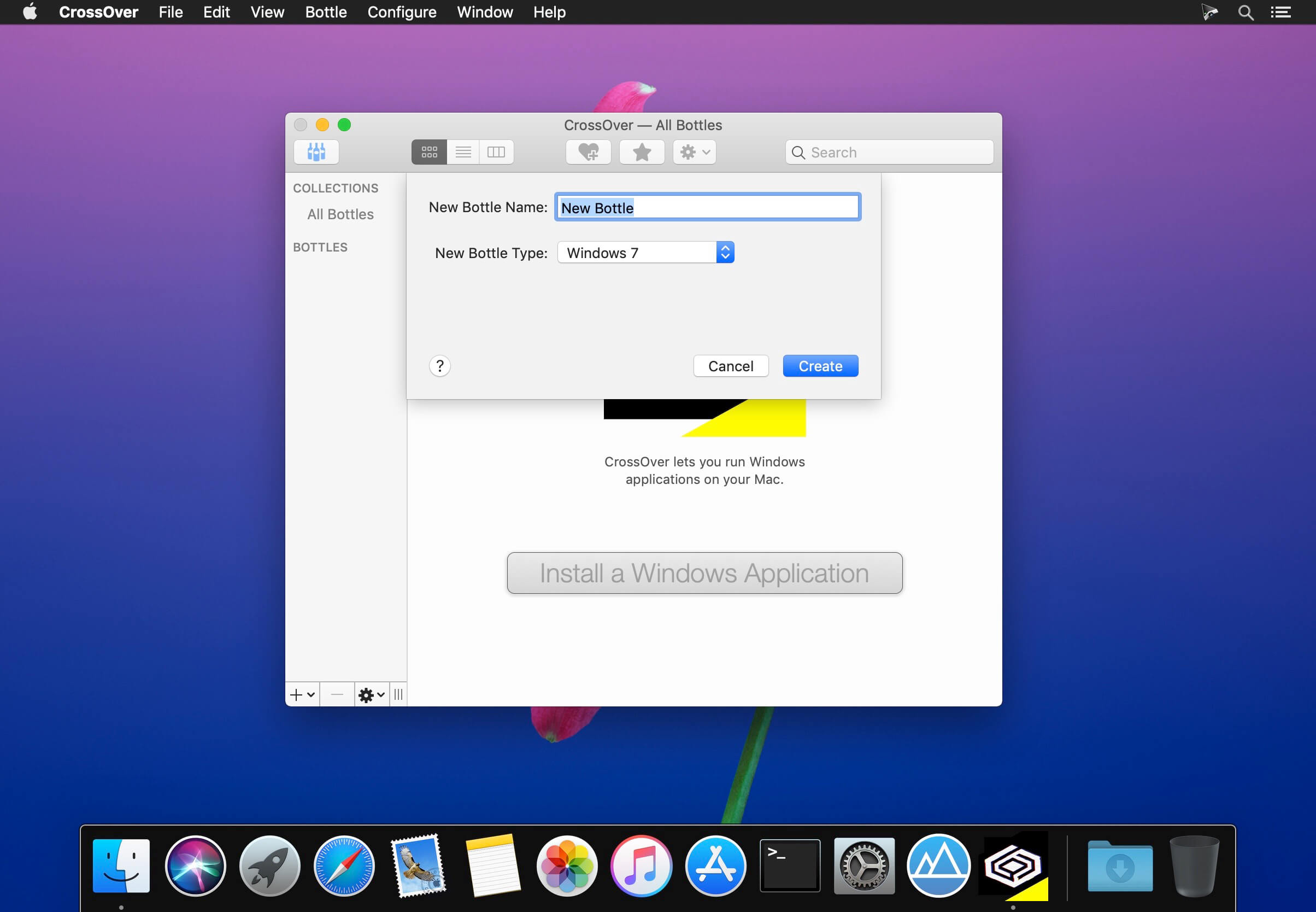Open the New Bottle Type dropdown
Viewport: 1316px width, 912px height.
click(x=645, y=253)
